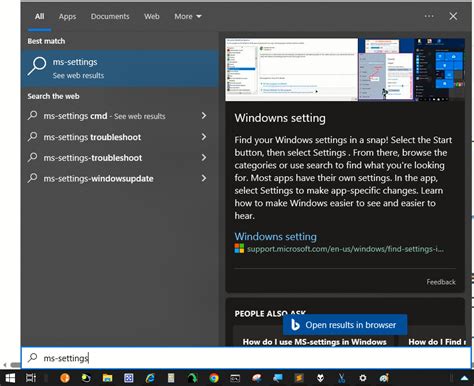Open the blue 'Windows setting' link
The width and height of the screenshot is (474, 386).
275,236
